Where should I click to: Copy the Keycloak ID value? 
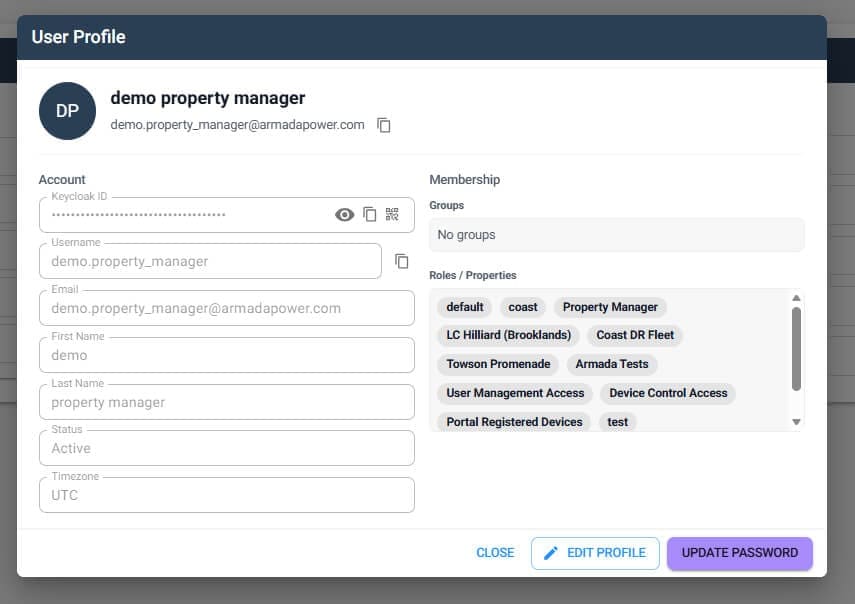pos(370,214)
